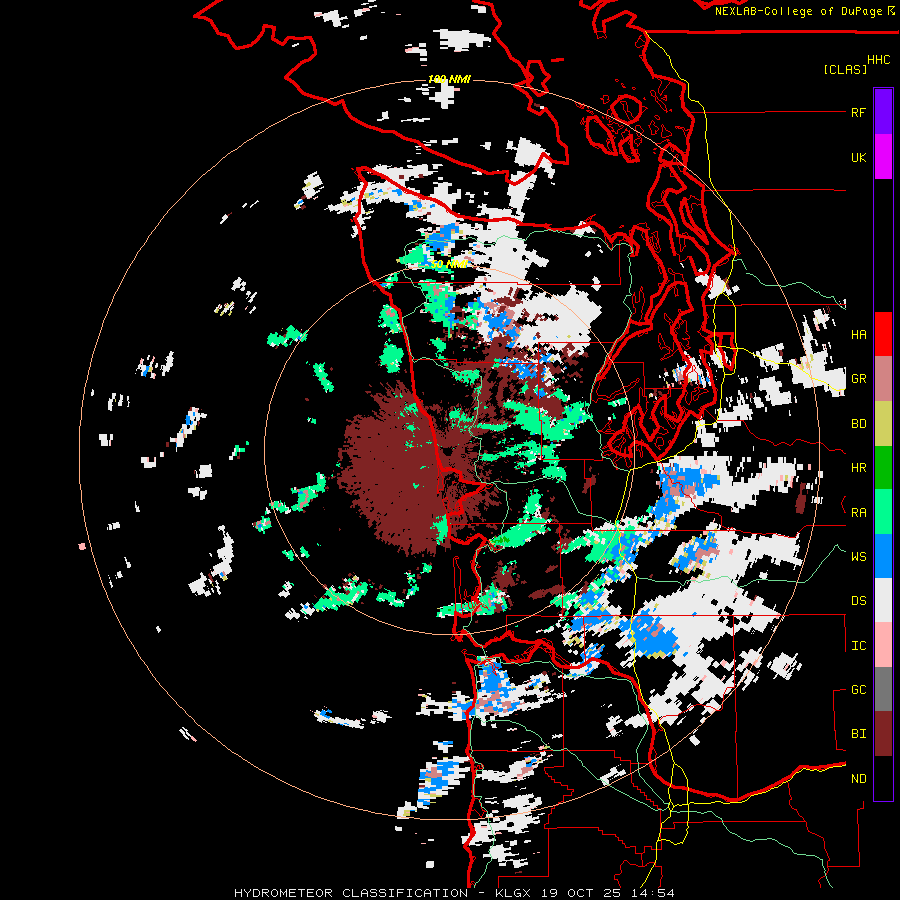This screenshot has height=900, width=900.
Task: Select the light pink IC legend swatch
Action: tap(883, 645)
